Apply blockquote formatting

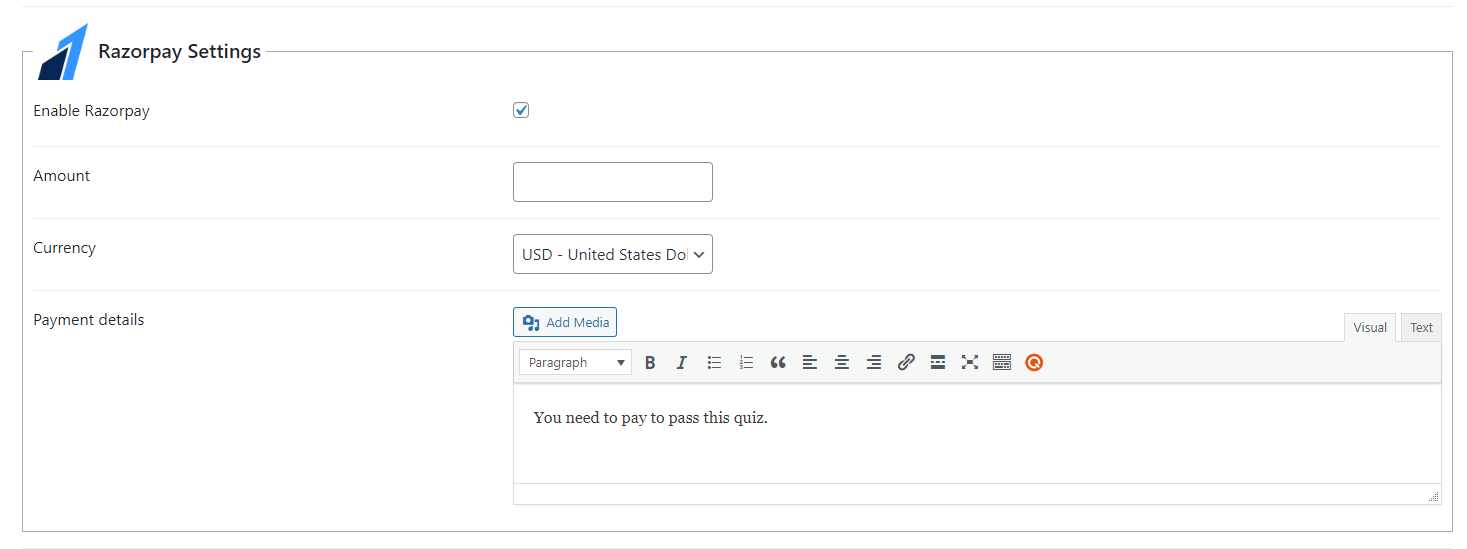pyautogui.click(x=778, y=362)
